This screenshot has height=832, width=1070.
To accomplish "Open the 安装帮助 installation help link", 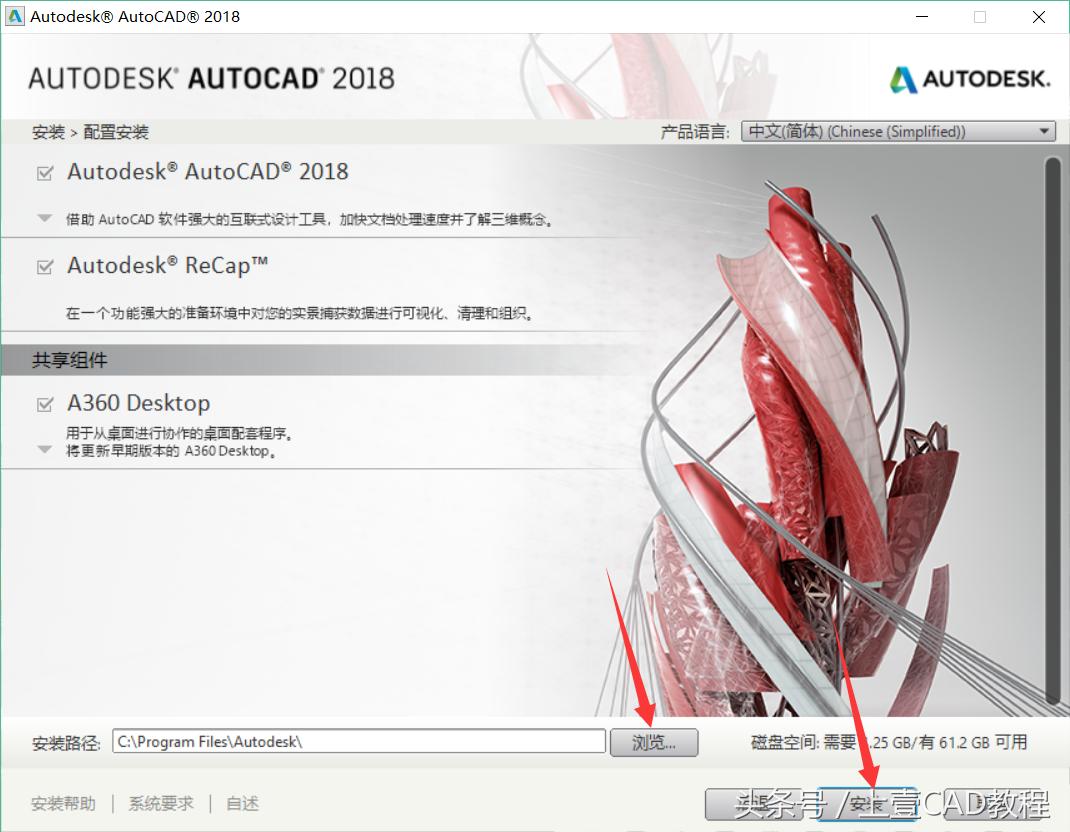I will (x=63, y=803).
